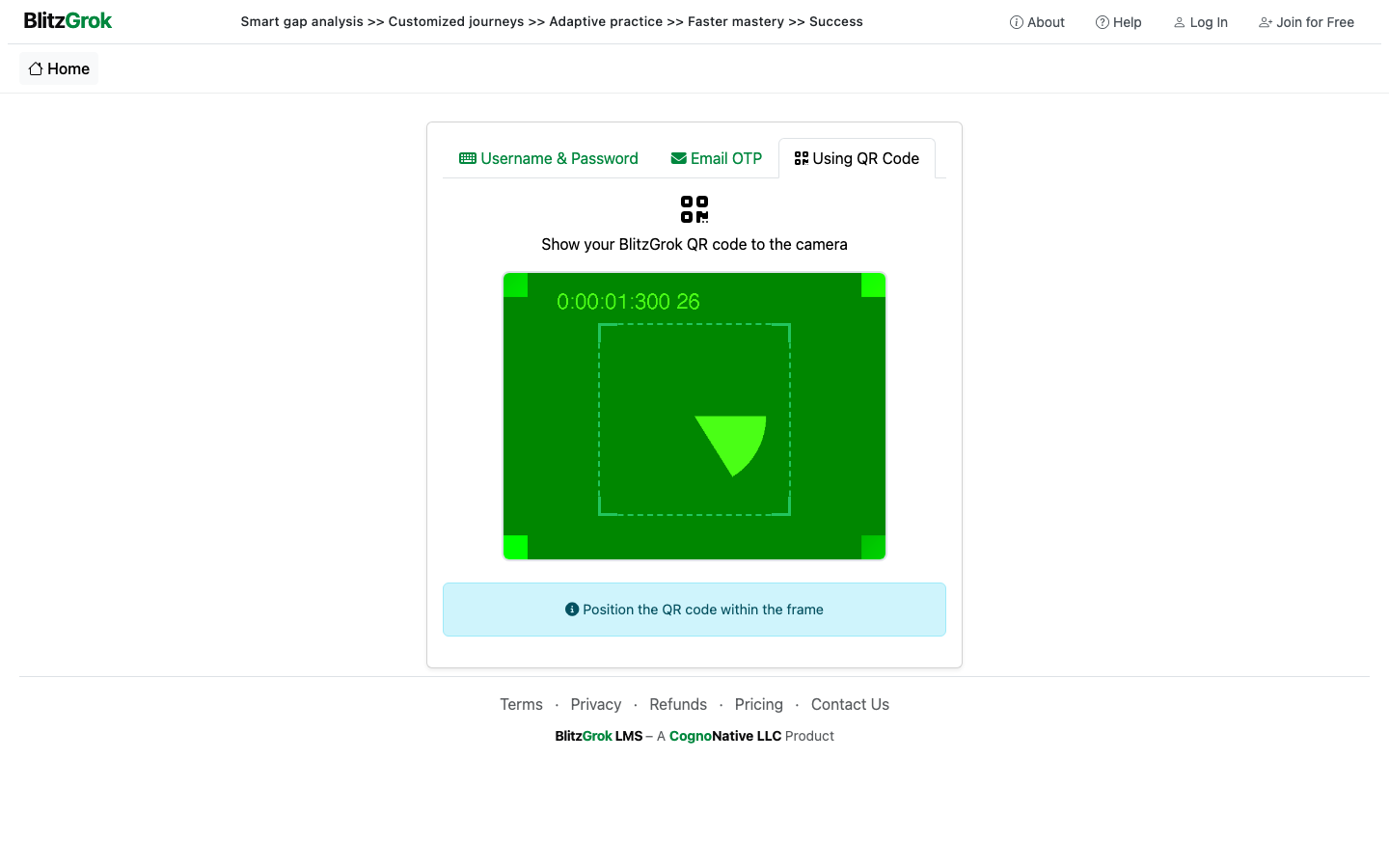This screenshot has height=868, width=1389.
Task: Select the Using QR Code tab
Action: click(857, 158)
